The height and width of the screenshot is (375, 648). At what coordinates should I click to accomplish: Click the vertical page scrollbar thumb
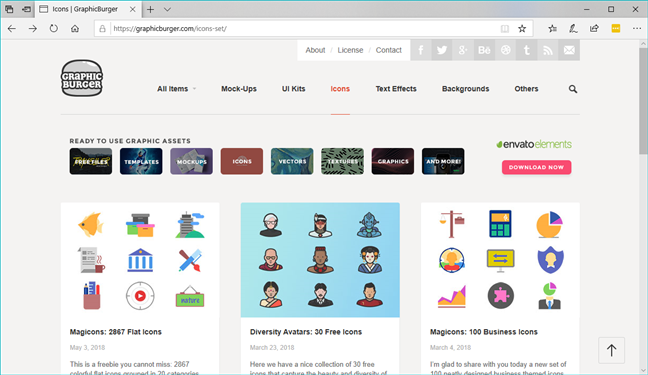[643, 100]
